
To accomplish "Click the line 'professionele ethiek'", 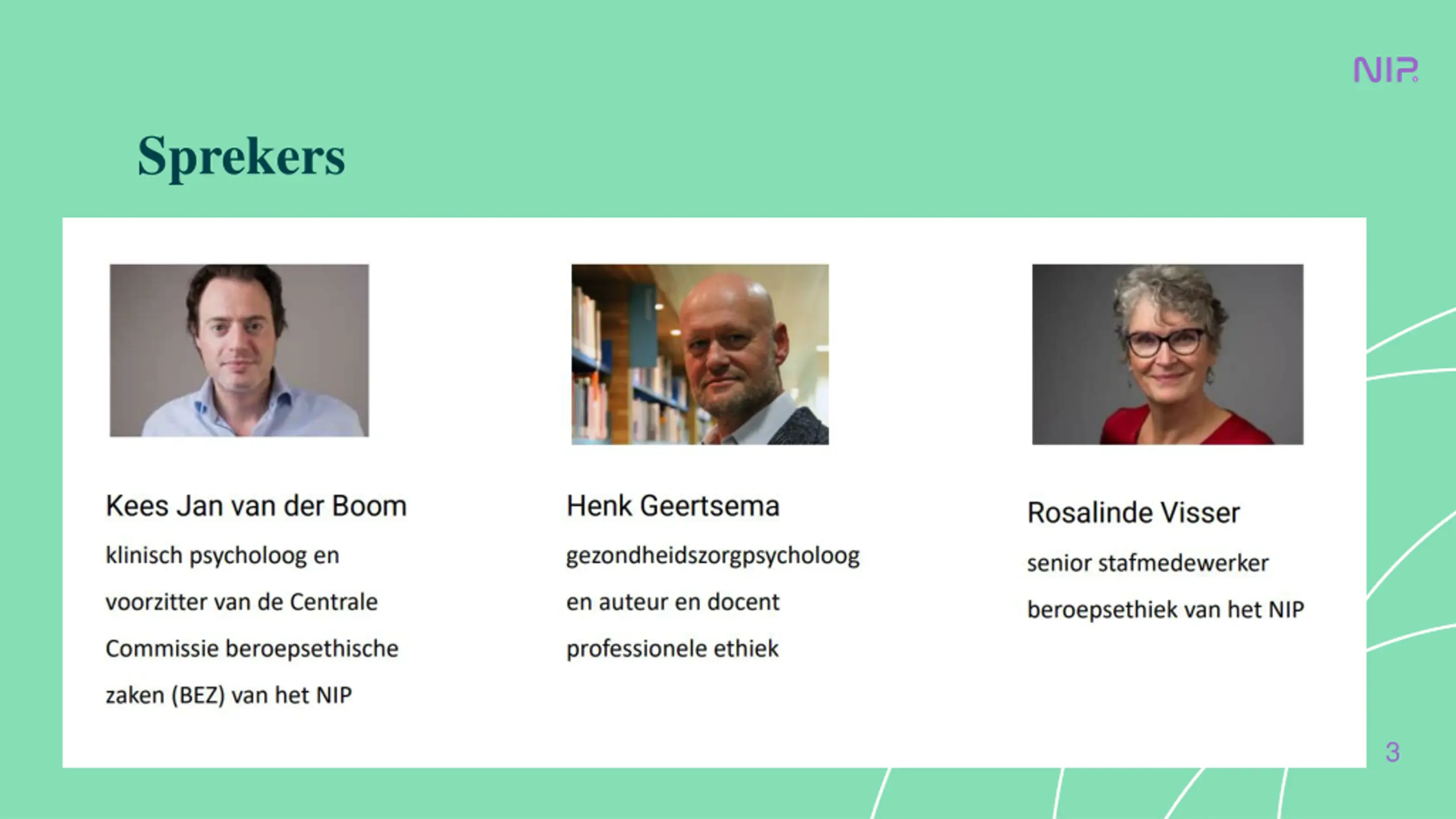I will click(672, 649).
